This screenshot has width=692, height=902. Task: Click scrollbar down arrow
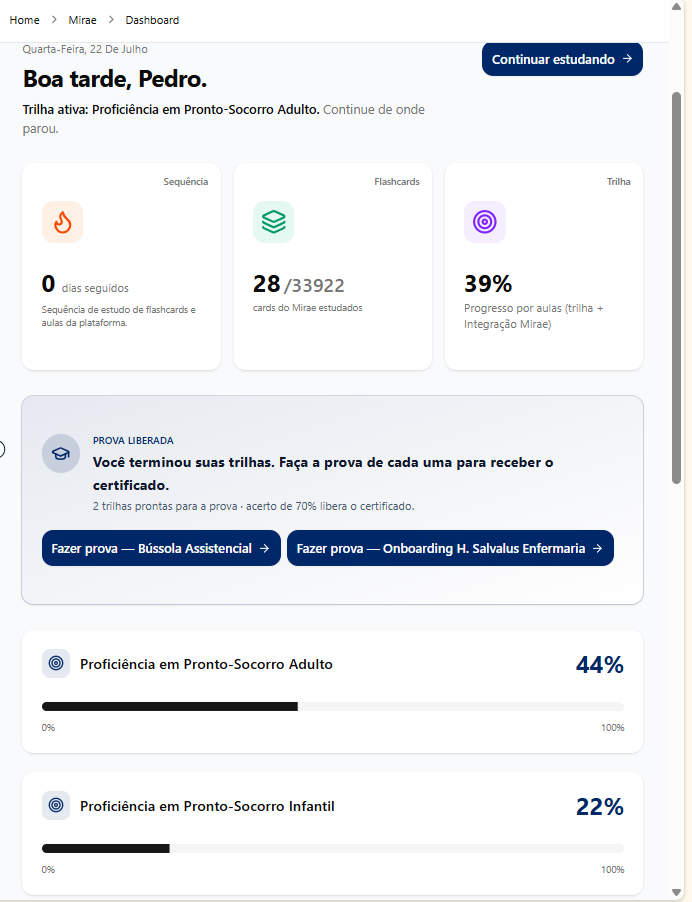click(676, 892)
